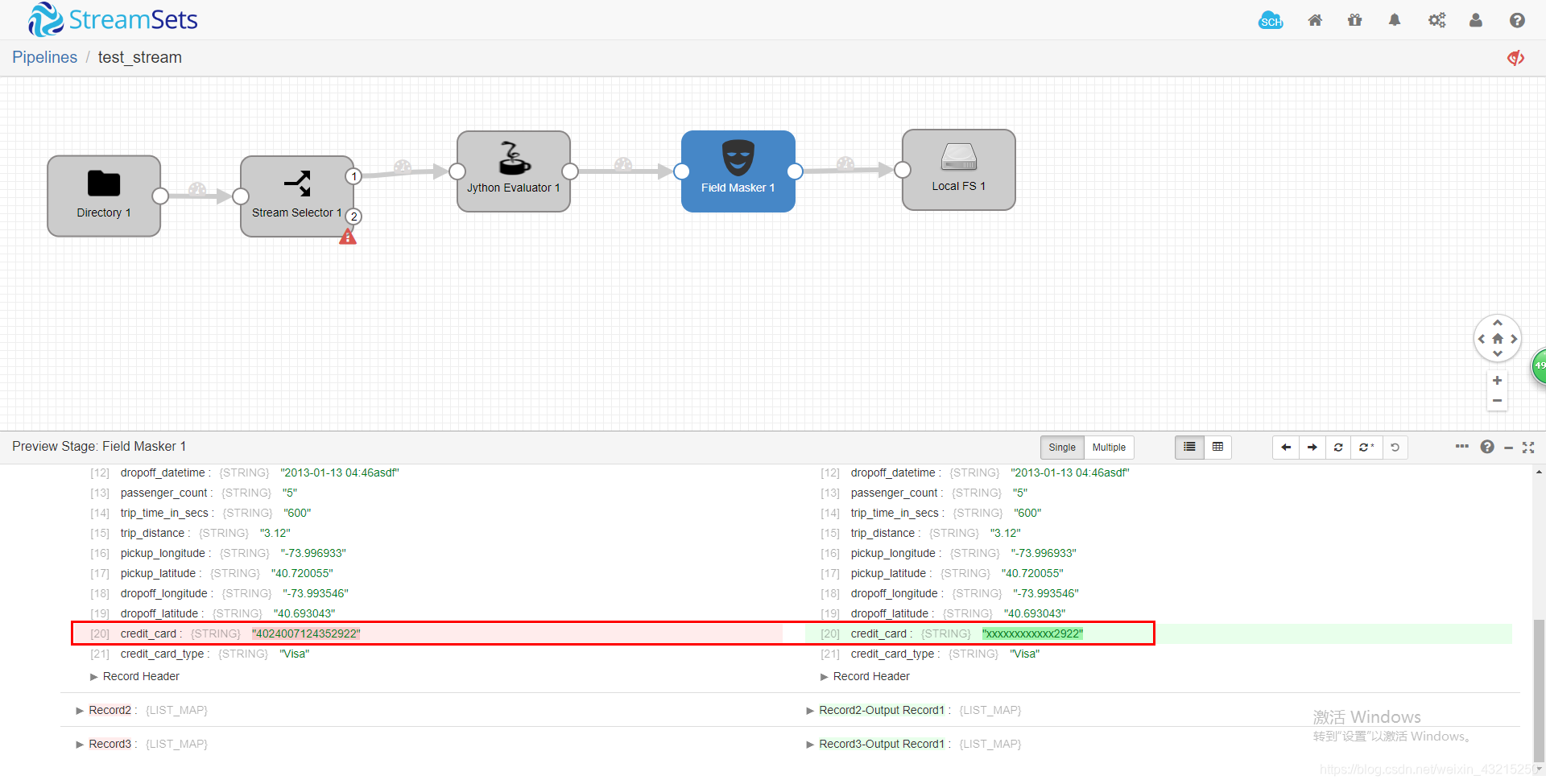Pan the canvas upward with the up arrow
This screenshot has height=784, width=1546.
tap(1498, 323)
